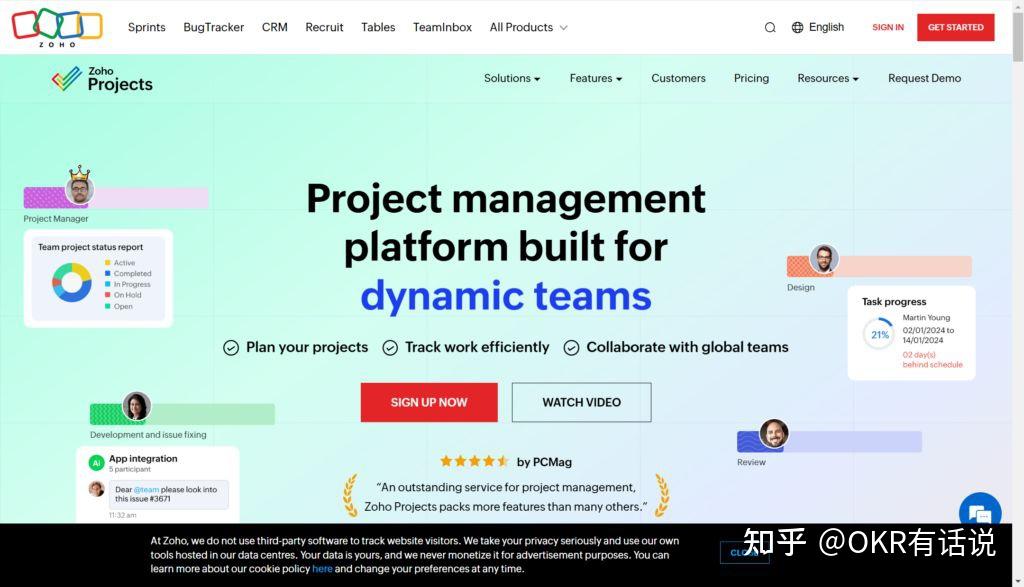Click the WATCH VIDEO button

(581, 402)
